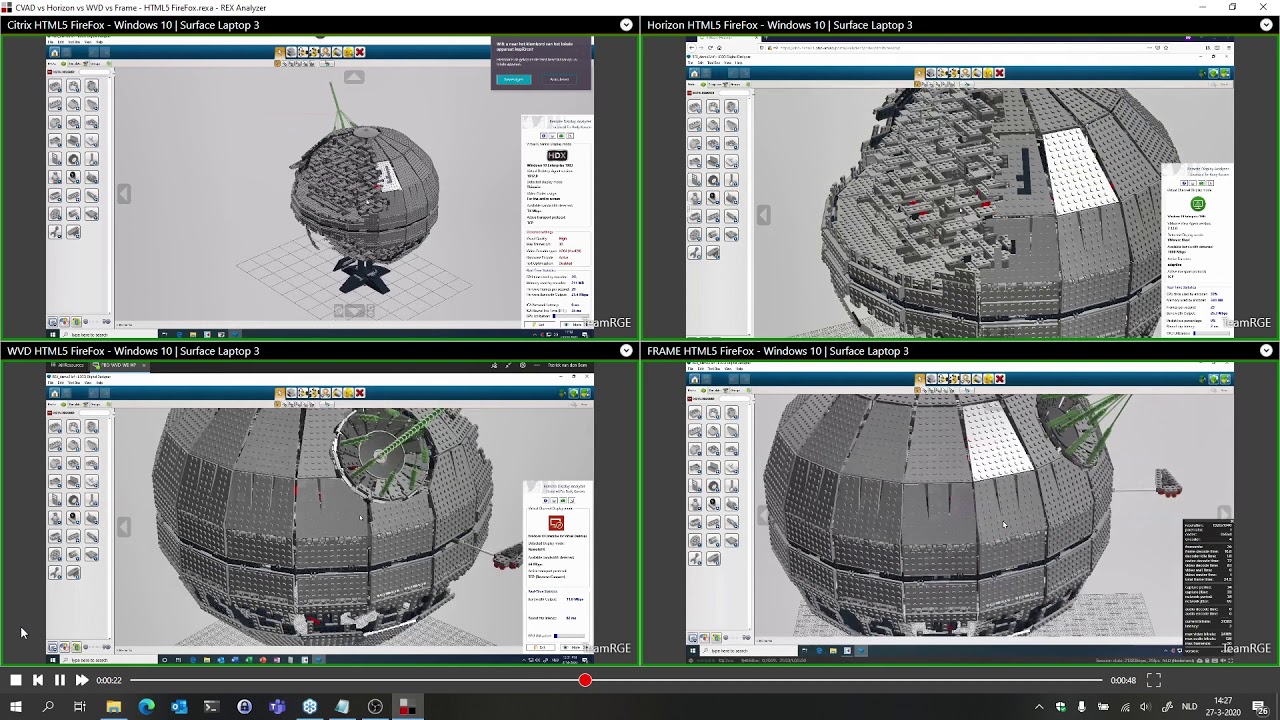Launch Microsoft Edge from the taskbar
Image resolution: width=1280 pixels, height=720 pixels.
coord(146,707)
